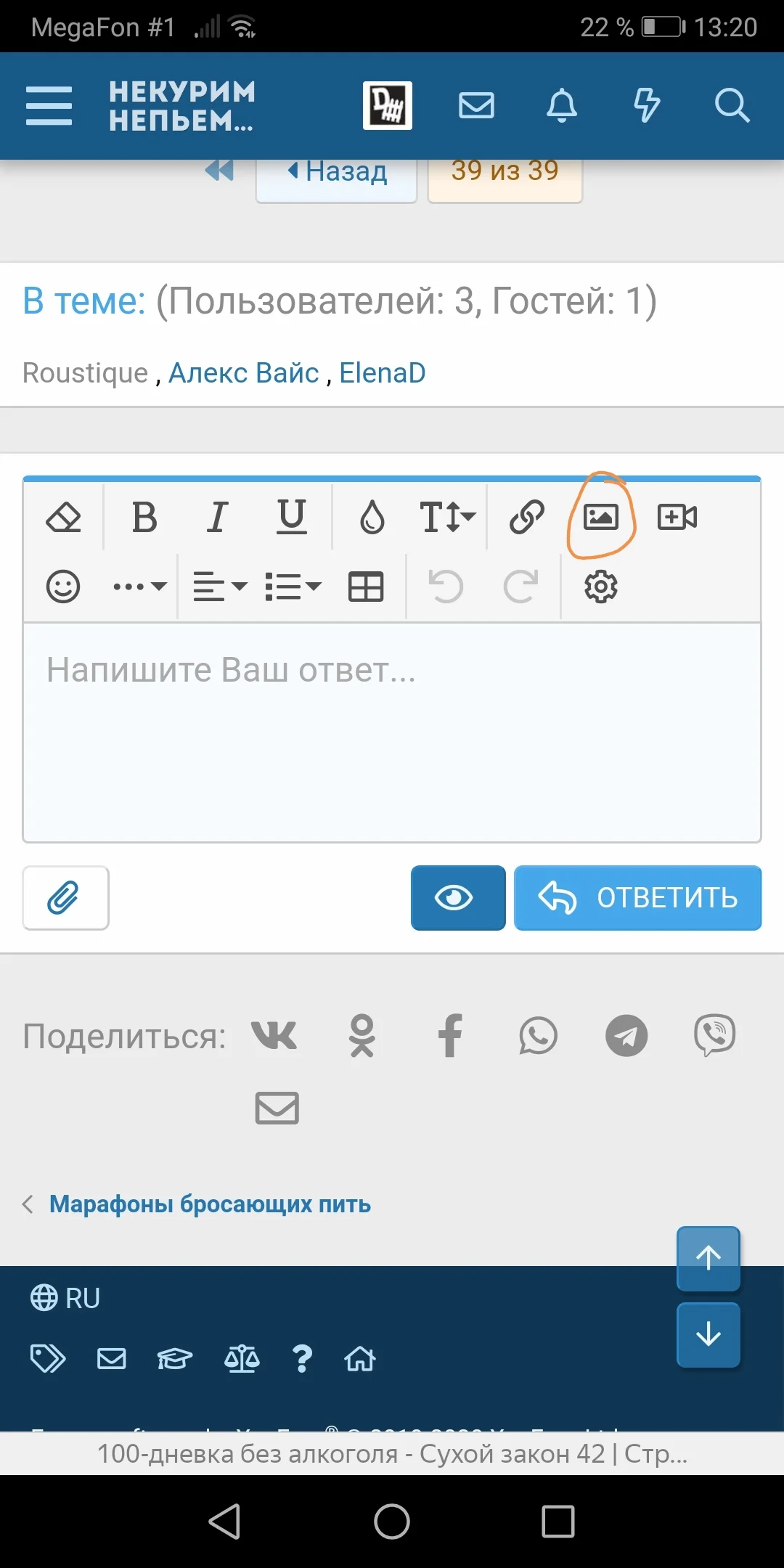
Task: Open footer tag icon link
Action: coord(48,1358)
